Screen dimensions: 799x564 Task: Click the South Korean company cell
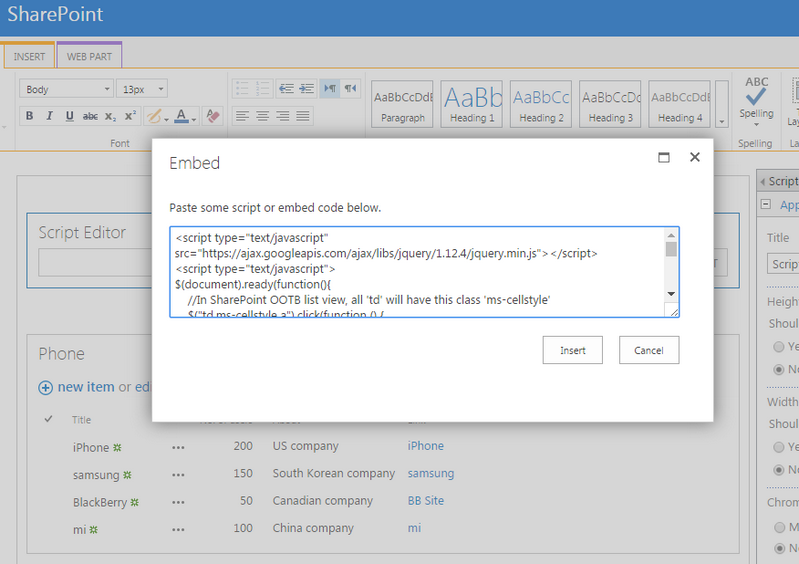(x=334, y=473)
